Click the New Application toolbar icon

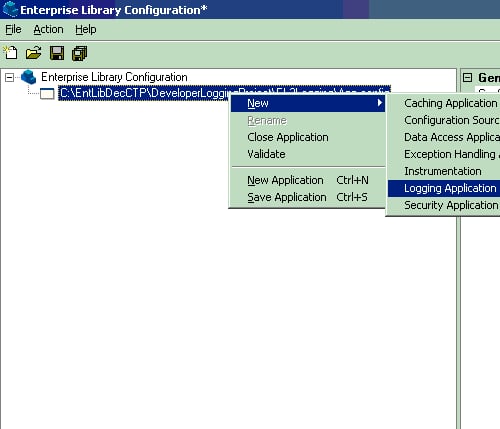point(10,53)
